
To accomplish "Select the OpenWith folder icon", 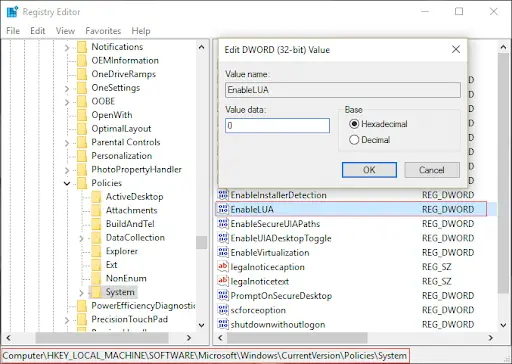I will [x=82, y=115].
